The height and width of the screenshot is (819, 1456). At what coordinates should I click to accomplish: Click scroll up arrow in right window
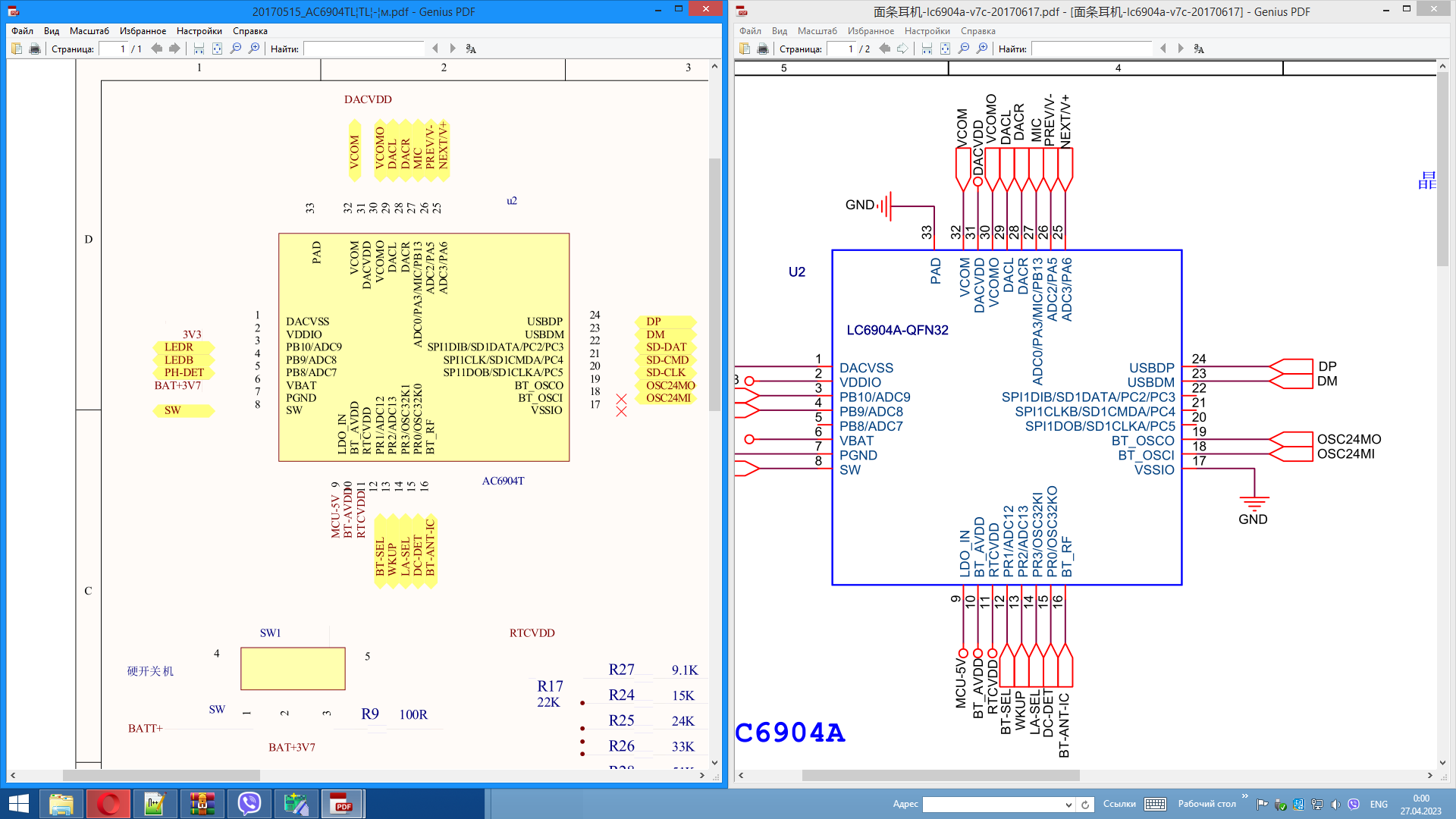(1442, 67)
